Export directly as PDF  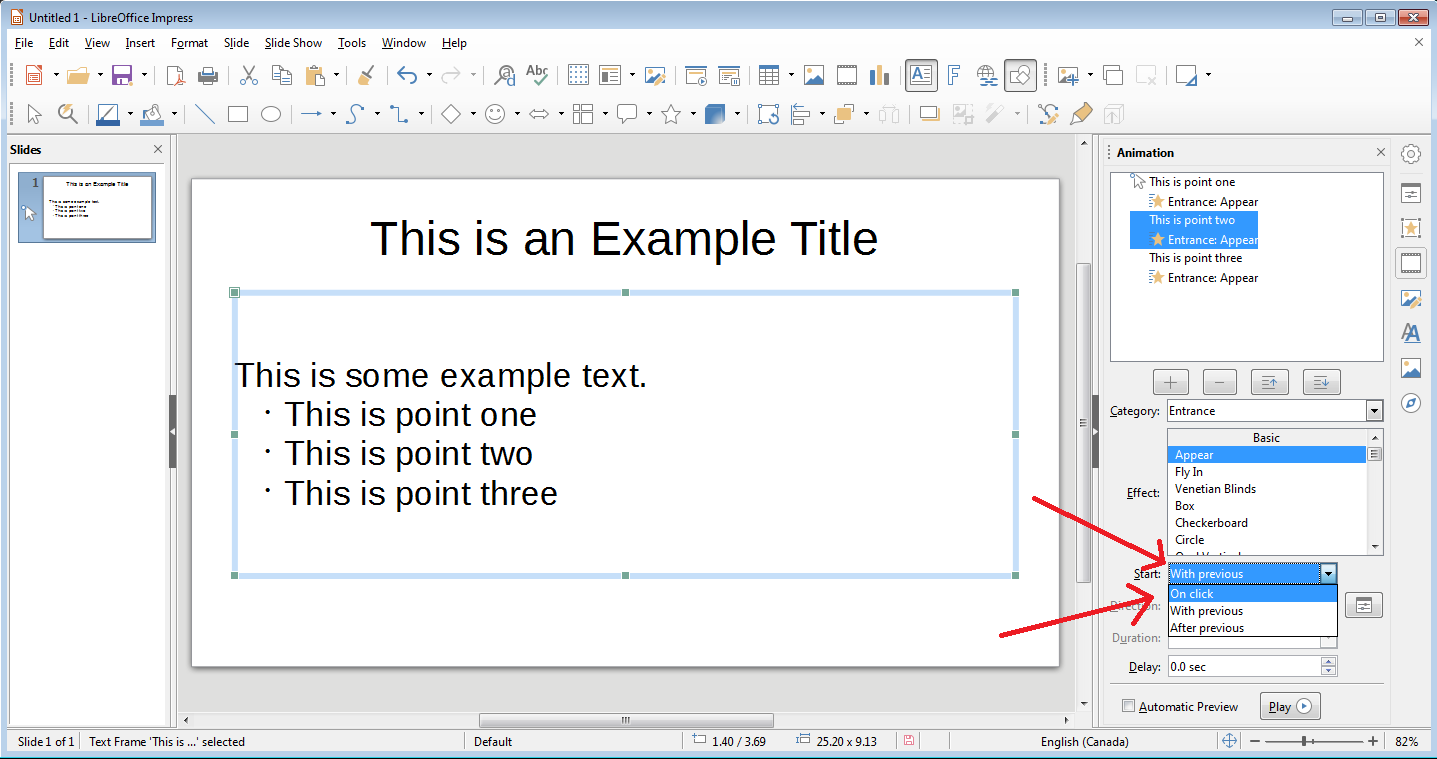tap(175, 75)
